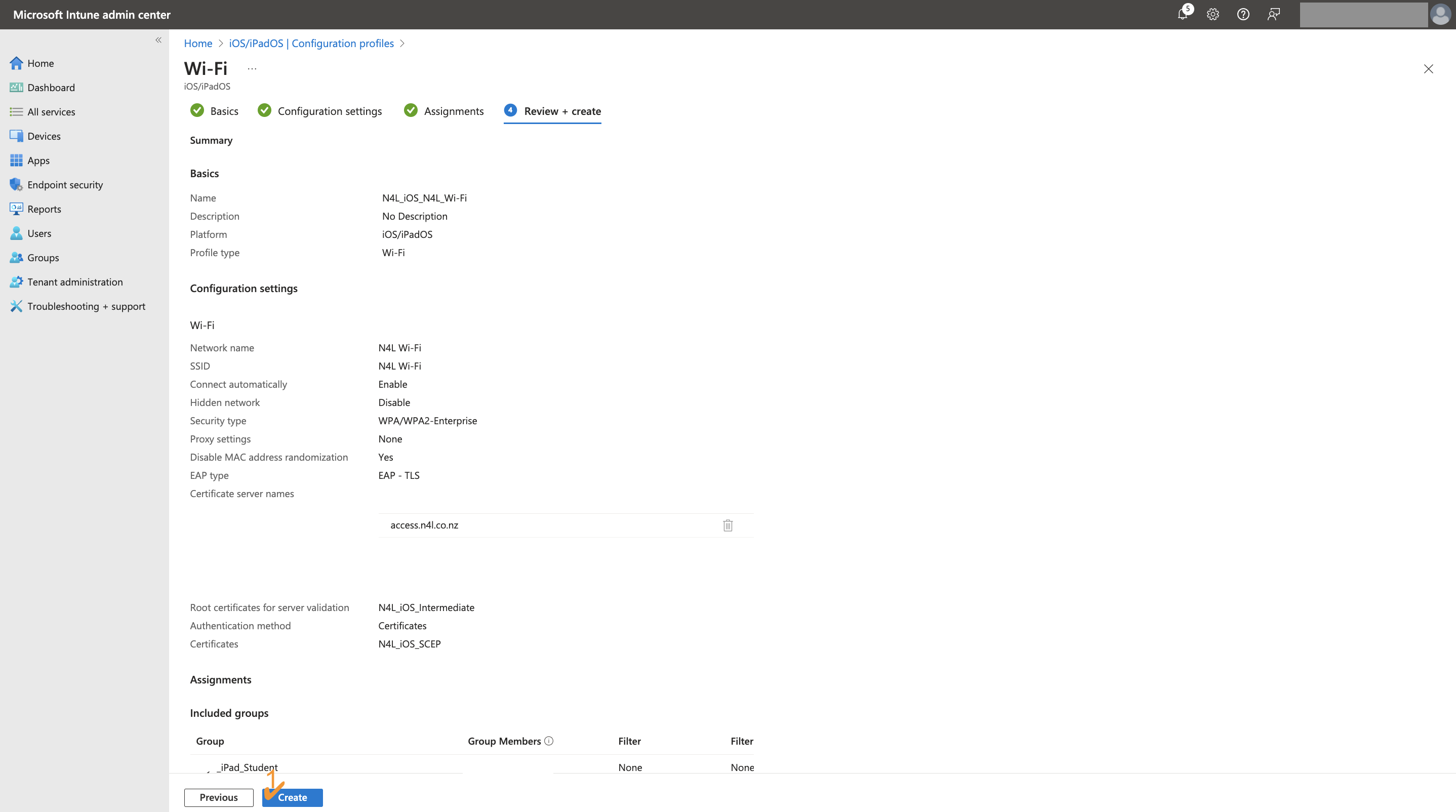Open the Endpoint security section
The image size is (1456, 812).
(x=65, y=184)
